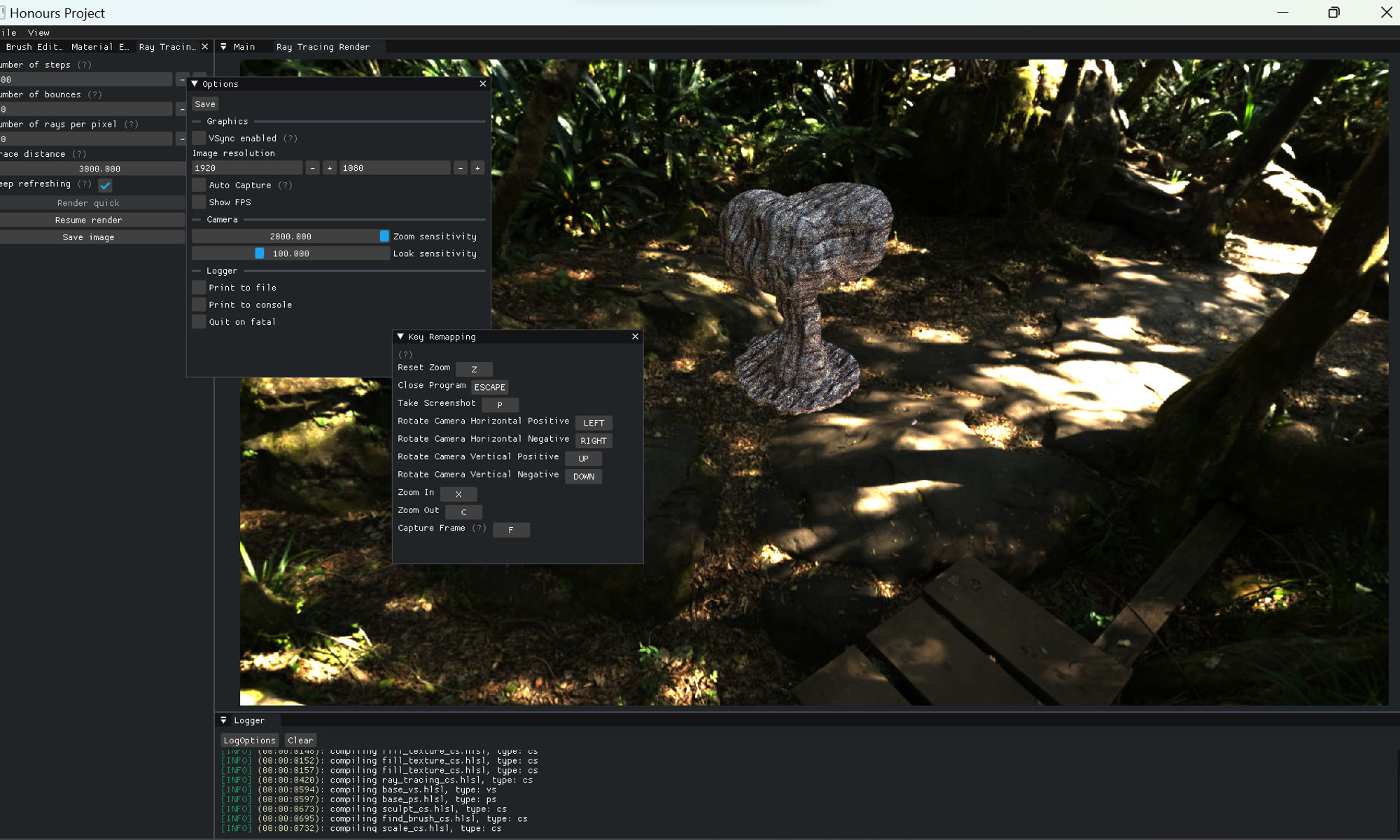
Task: Open the View menu
Action: tap(38, 33)
